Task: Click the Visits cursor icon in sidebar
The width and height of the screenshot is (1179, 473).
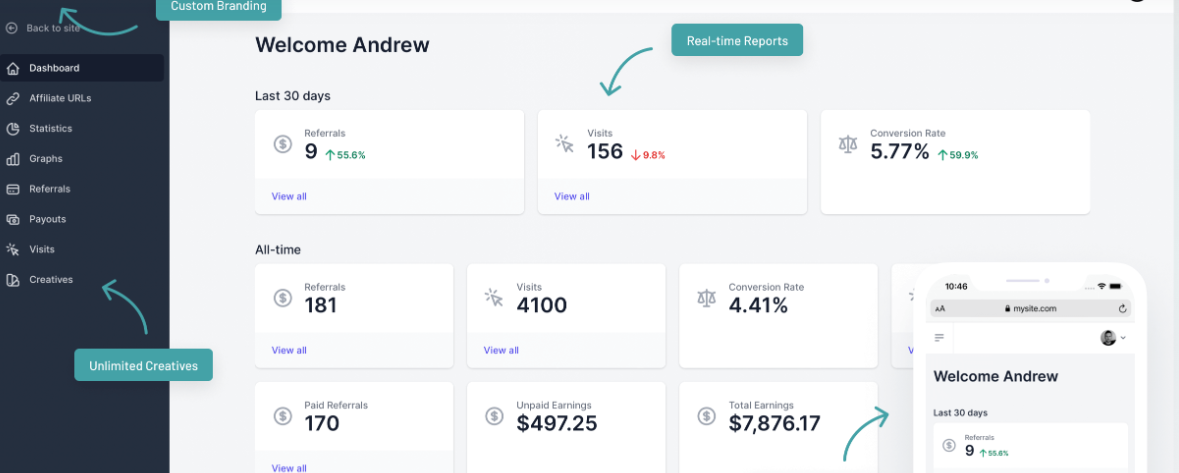Action: tap(13, 250)
